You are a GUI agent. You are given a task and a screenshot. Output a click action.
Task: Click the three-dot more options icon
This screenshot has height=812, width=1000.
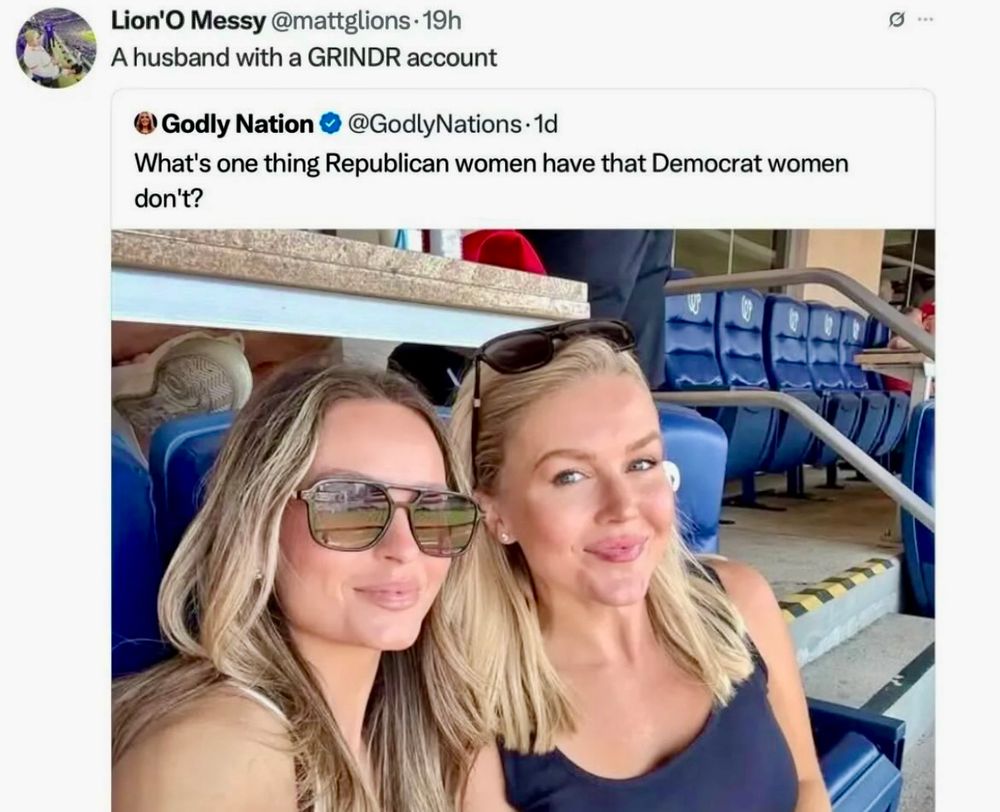[x=925, y=20]
